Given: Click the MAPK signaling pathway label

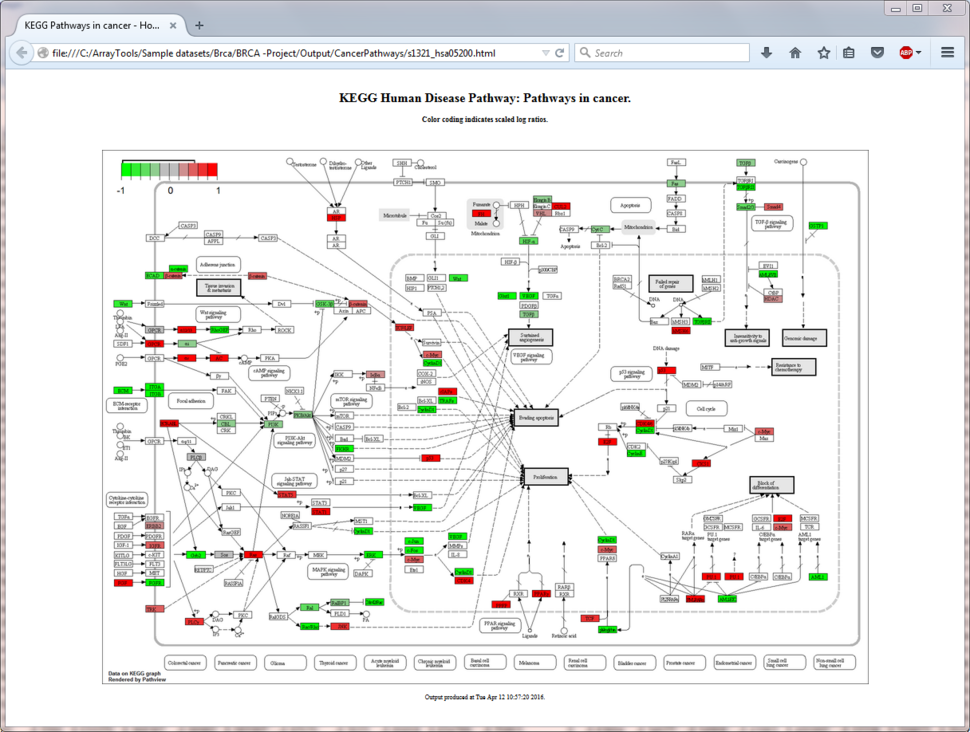Looking at the screenshot, I should (329, 572).
